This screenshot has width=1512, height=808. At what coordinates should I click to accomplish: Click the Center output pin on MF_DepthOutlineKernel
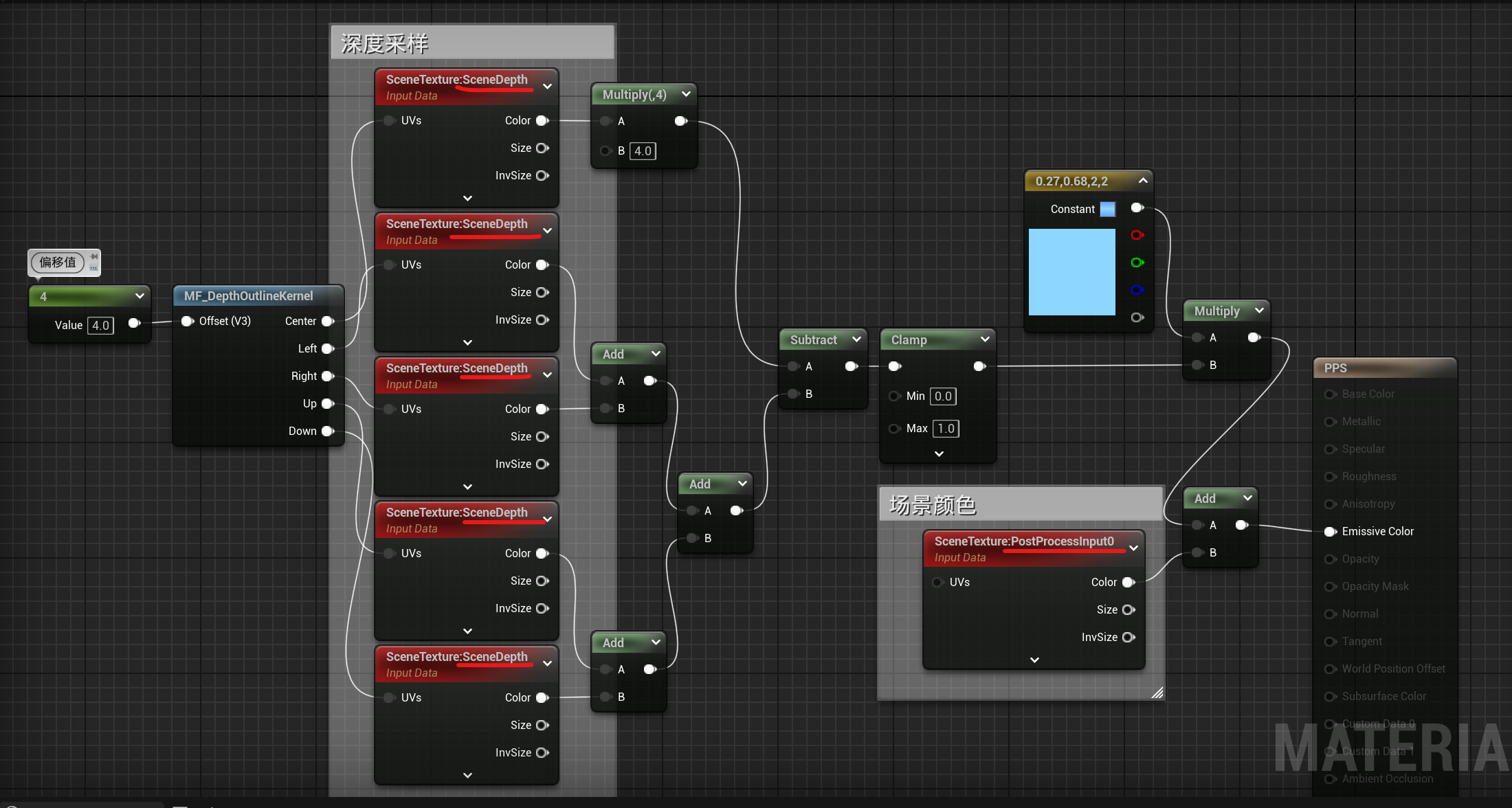(327, 322)
